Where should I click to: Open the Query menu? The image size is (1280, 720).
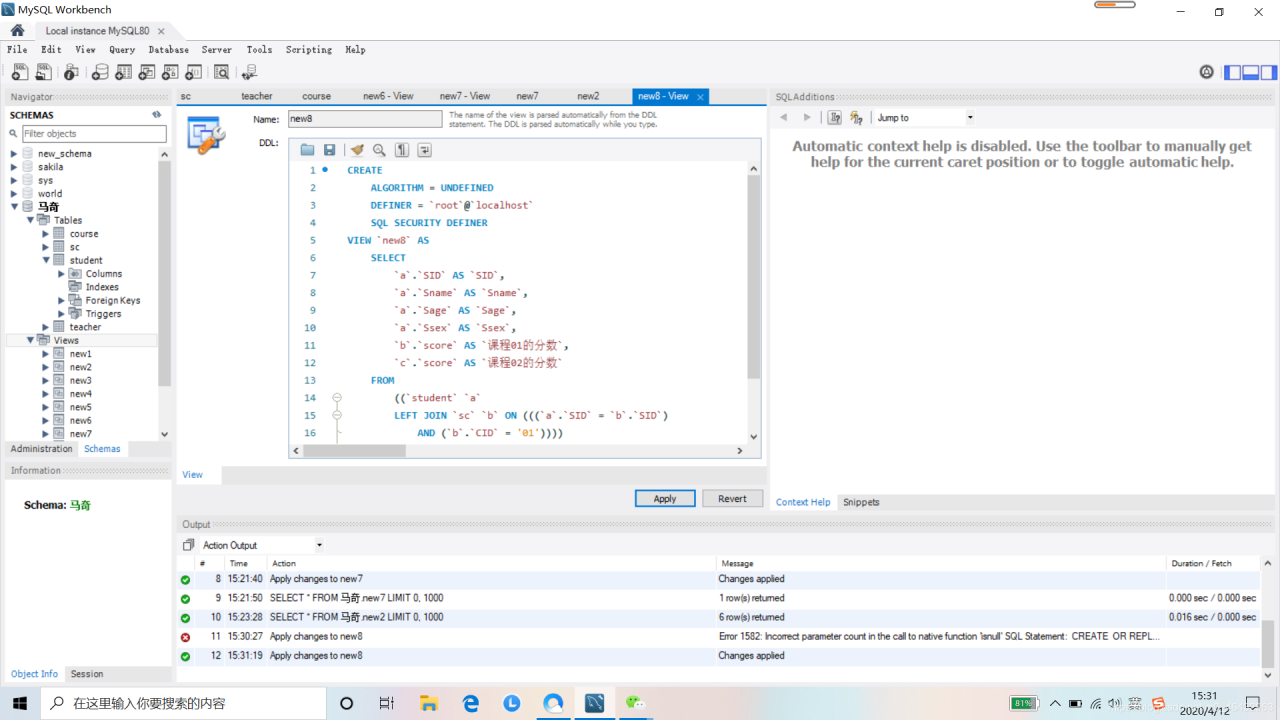tap(122, 49)
